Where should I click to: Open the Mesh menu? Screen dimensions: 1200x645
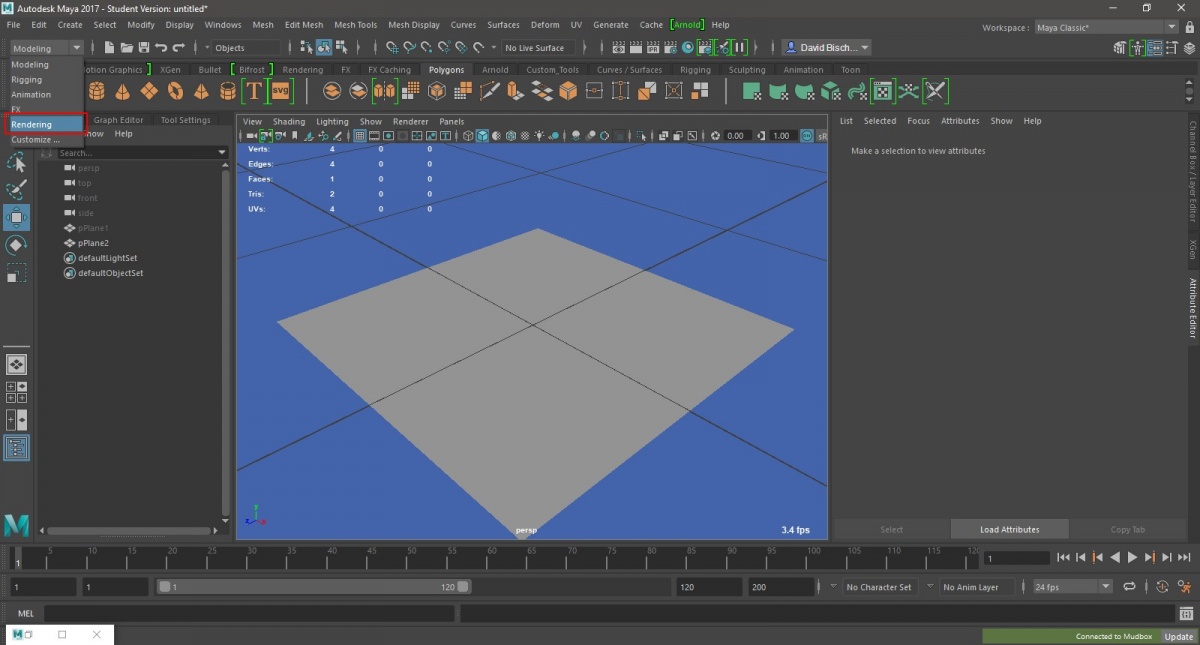263,25
